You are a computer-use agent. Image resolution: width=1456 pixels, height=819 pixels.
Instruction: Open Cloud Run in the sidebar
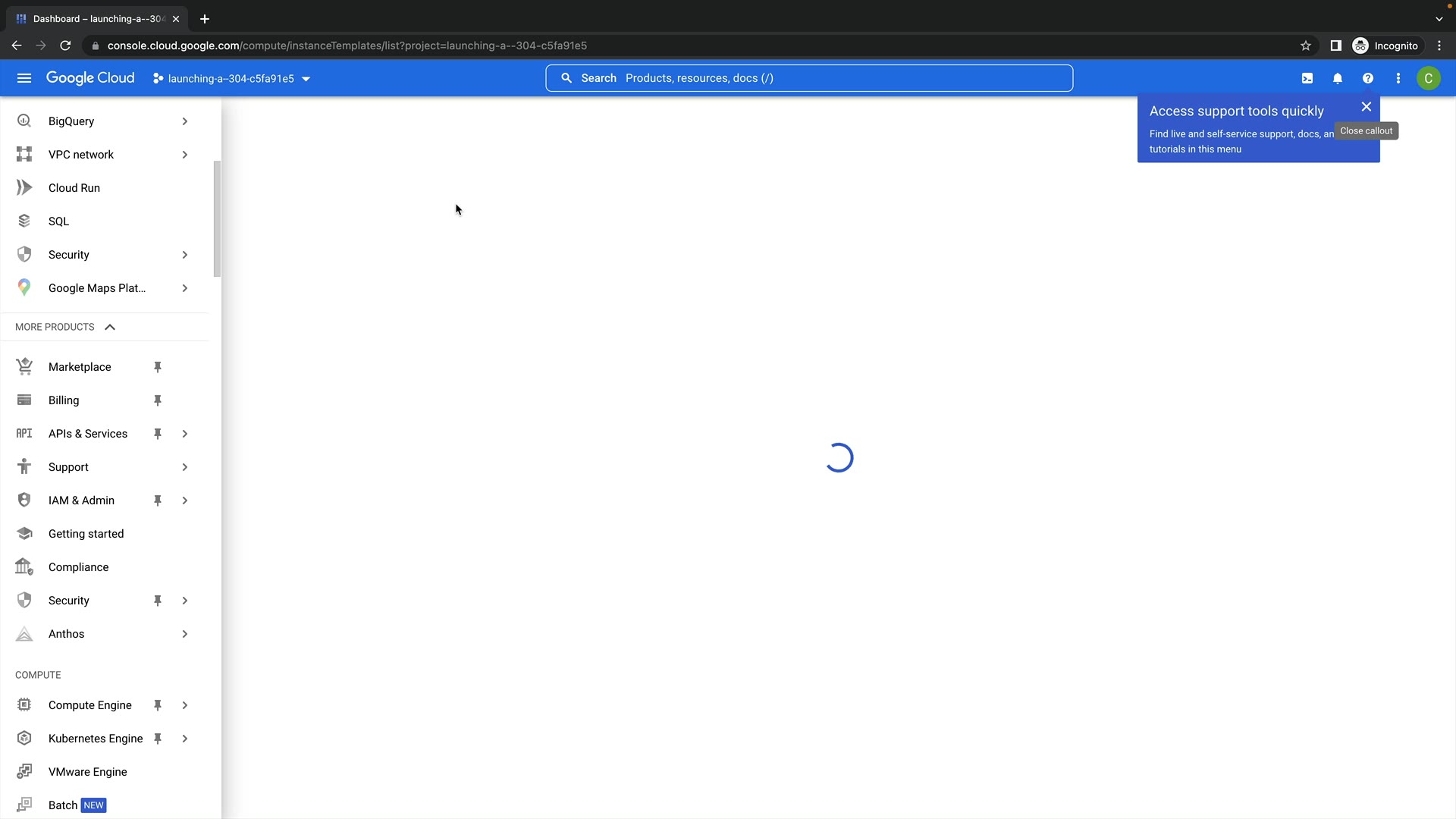pos(74,188)
